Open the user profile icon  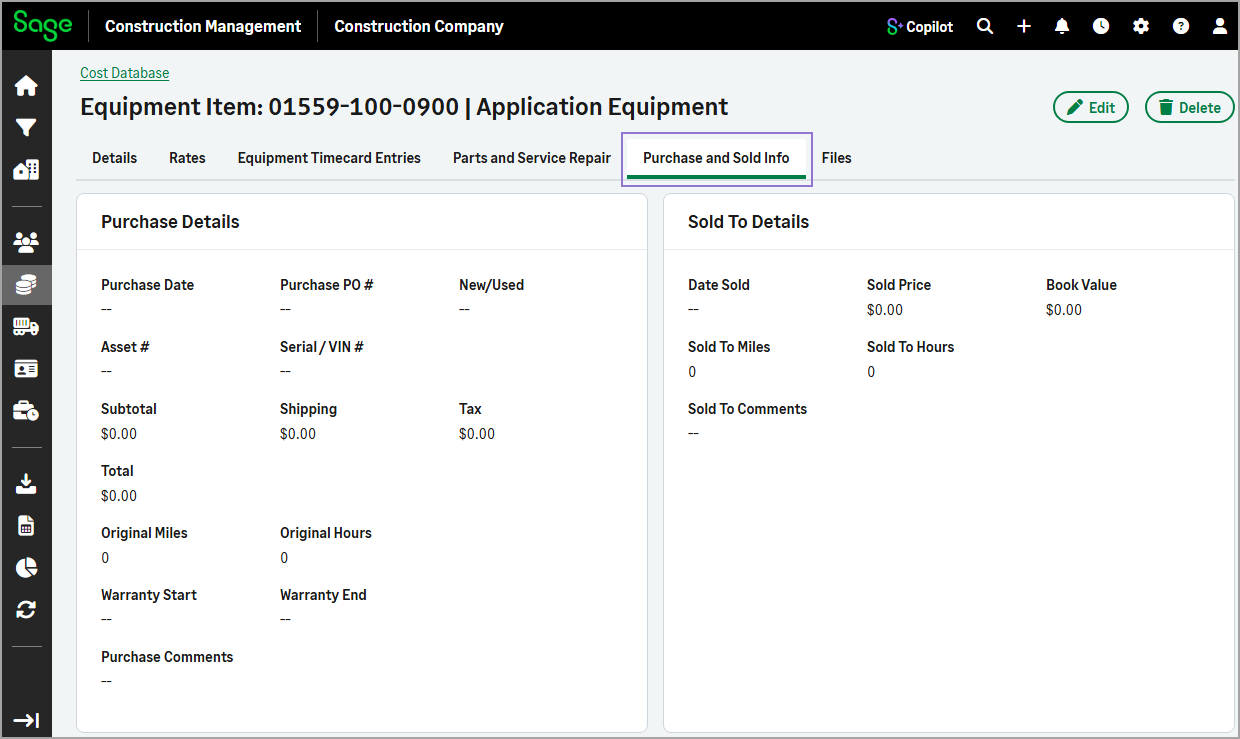1220,27
